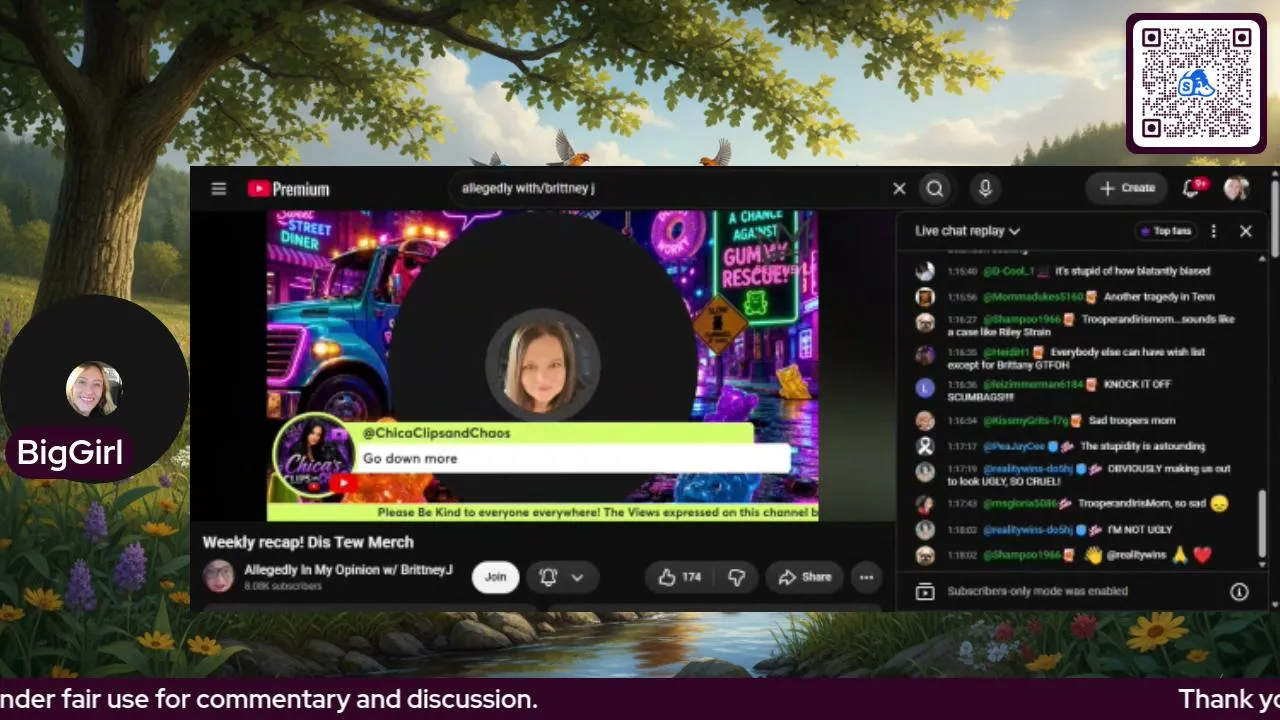Select message "It's stupid of how blatantly biased"
1280x720 pixels.
click(1133, 272)
